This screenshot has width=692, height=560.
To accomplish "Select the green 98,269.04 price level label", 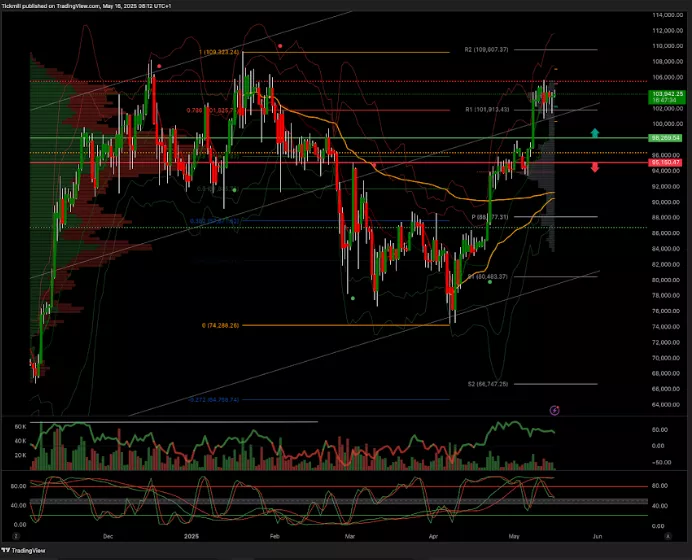I will coord(665,138).
